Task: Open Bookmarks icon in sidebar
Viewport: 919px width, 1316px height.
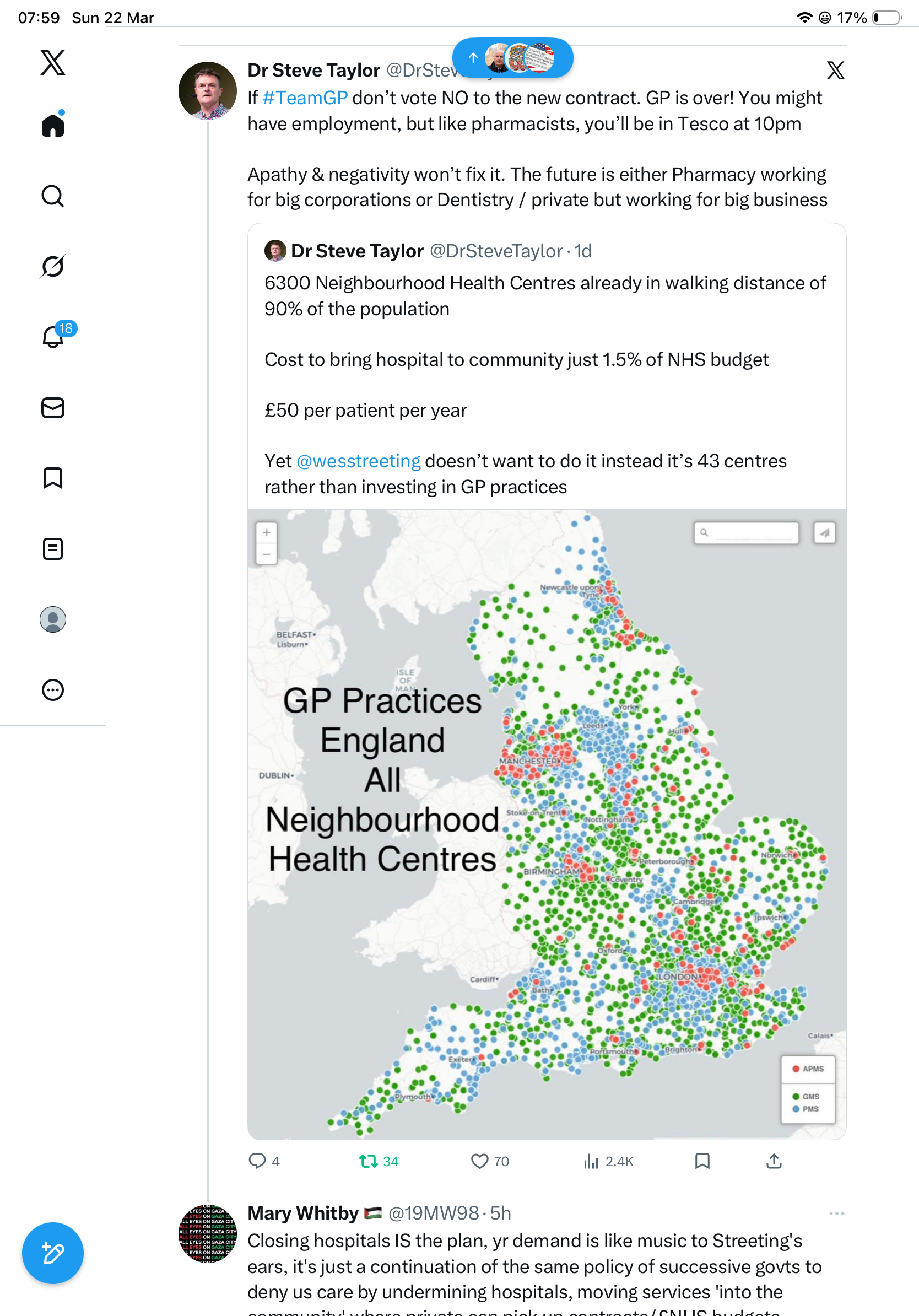Action: point(53,478)
